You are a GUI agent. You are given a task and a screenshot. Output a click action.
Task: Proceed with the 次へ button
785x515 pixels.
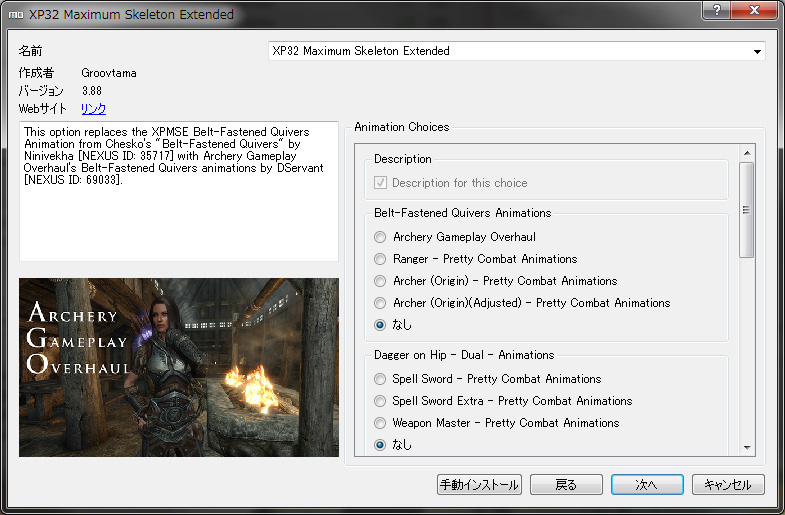coord(647,484)
